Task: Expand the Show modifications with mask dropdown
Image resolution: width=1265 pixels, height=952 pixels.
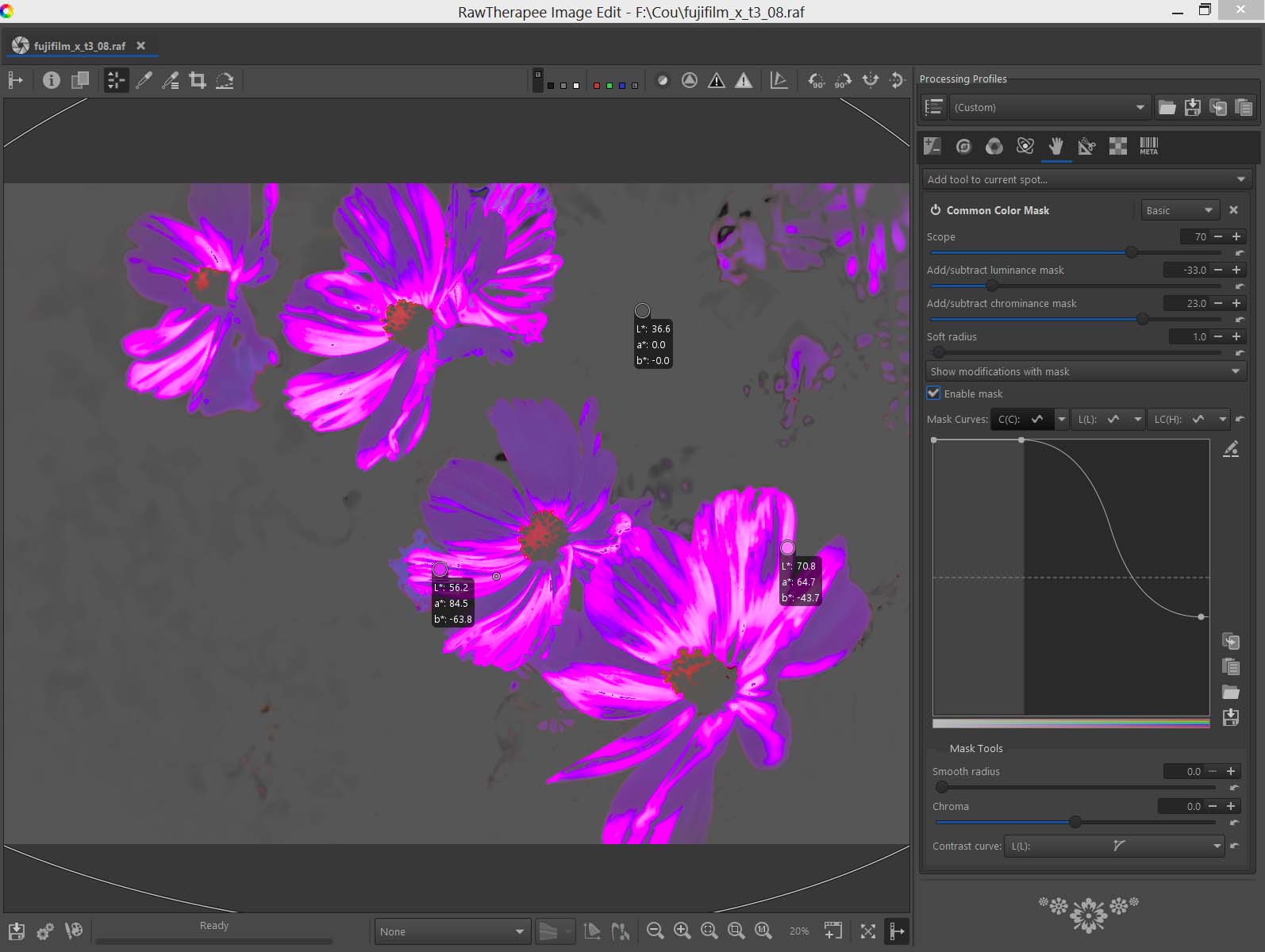Action: (1085, 371)
